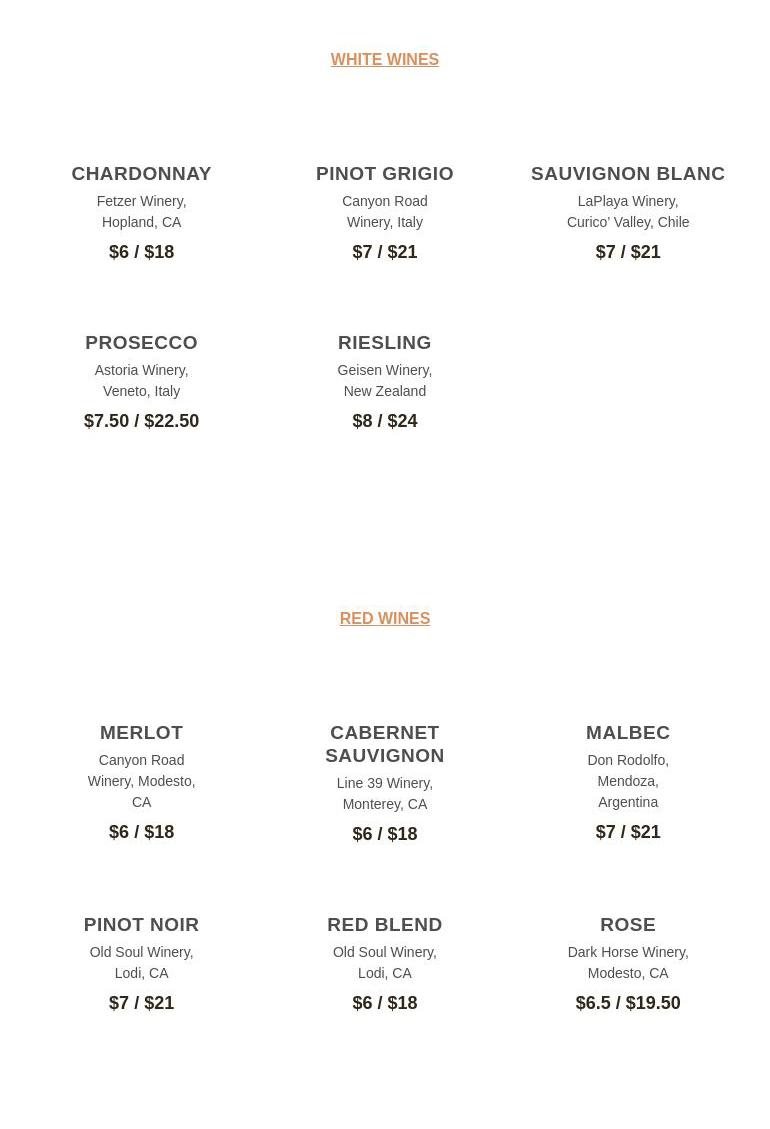
Task: Click the Cabernet Sauvignon heading
Action: [x=384, y=744]
